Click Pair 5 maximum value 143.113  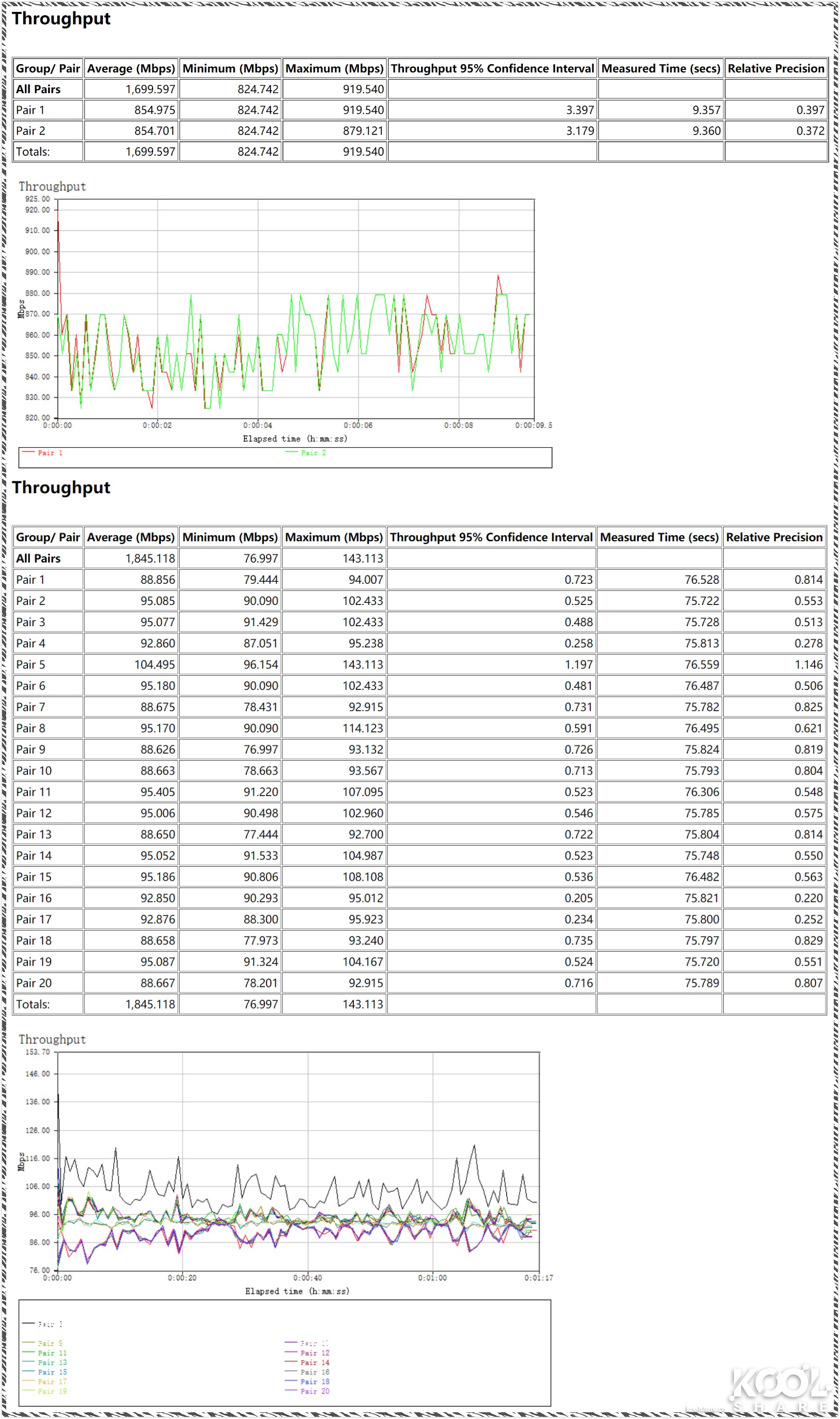click(362, 664)
